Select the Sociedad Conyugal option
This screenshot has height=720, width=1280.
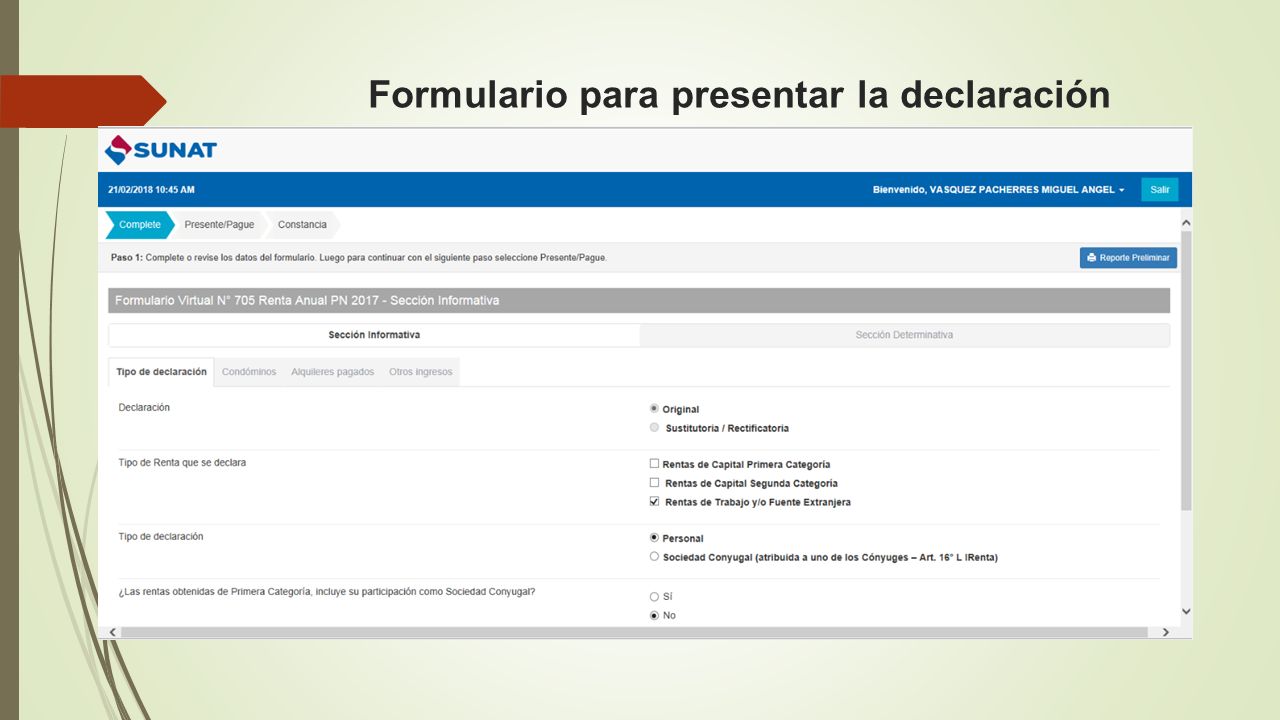[x=654, y=557]
